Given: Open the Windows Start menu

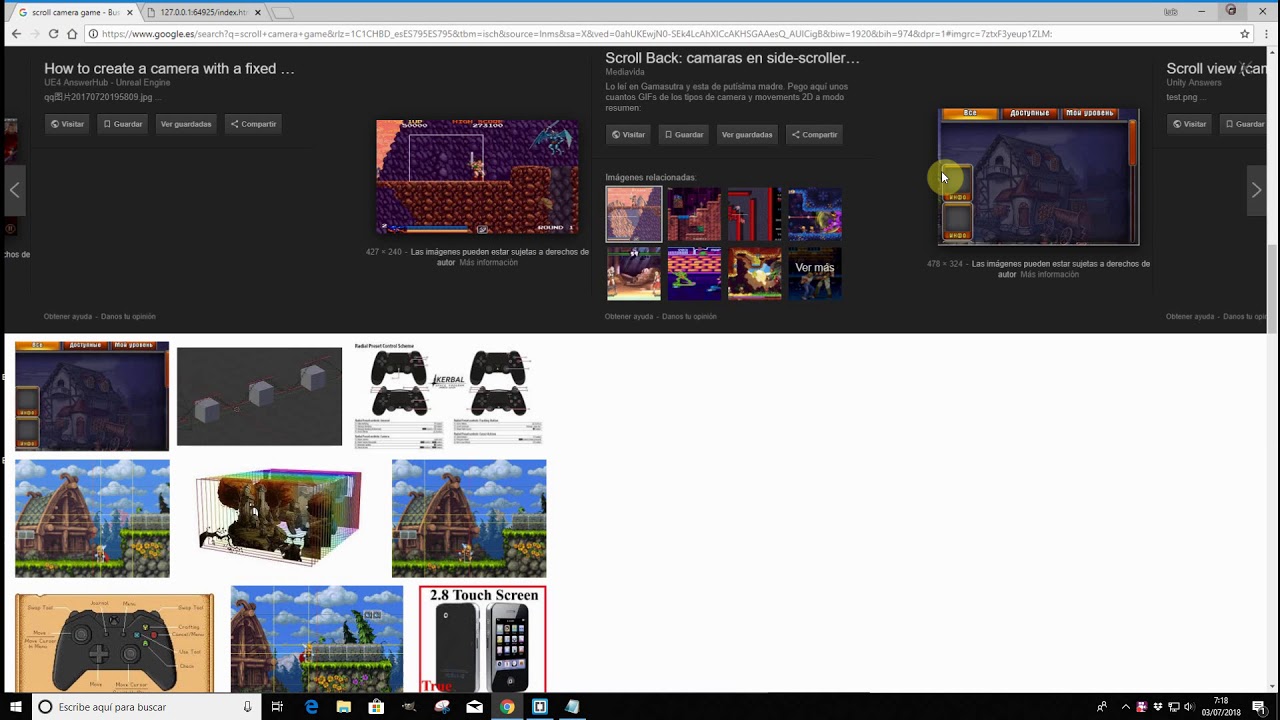Looking at the screenshot, I should tap(16, 706).
